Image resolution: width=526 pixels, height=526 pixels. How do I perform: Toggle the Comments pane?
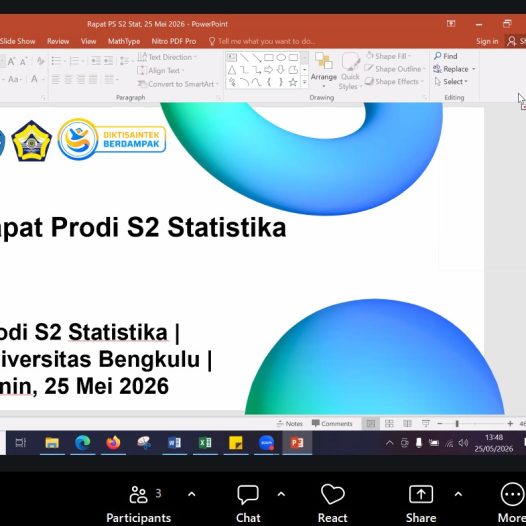pyautogui.click(x=332, y=424)
